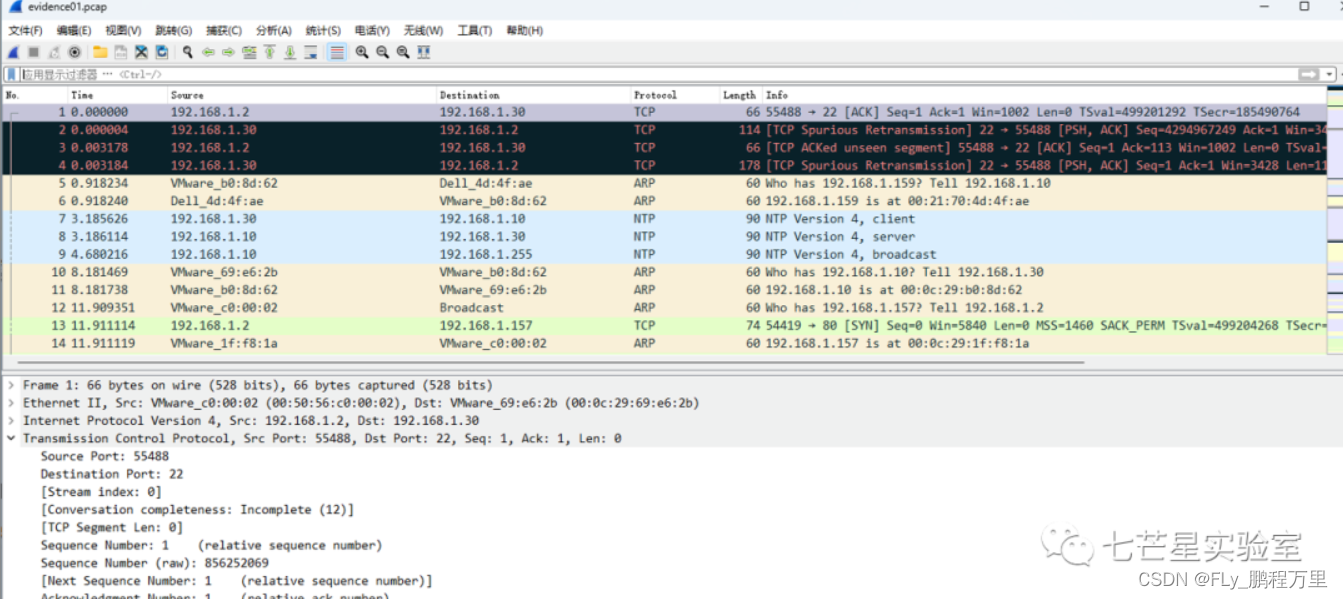
Task: Expand the Ethernet II details row
Action: coord(11,403)
